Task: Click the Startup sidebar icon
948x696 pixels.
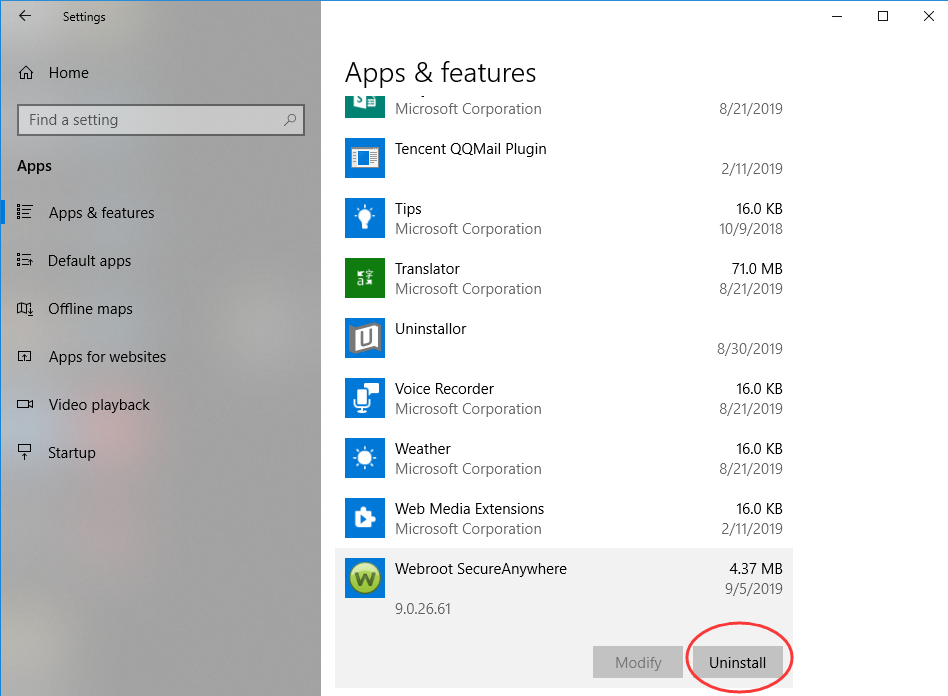Action: (25, 452)
